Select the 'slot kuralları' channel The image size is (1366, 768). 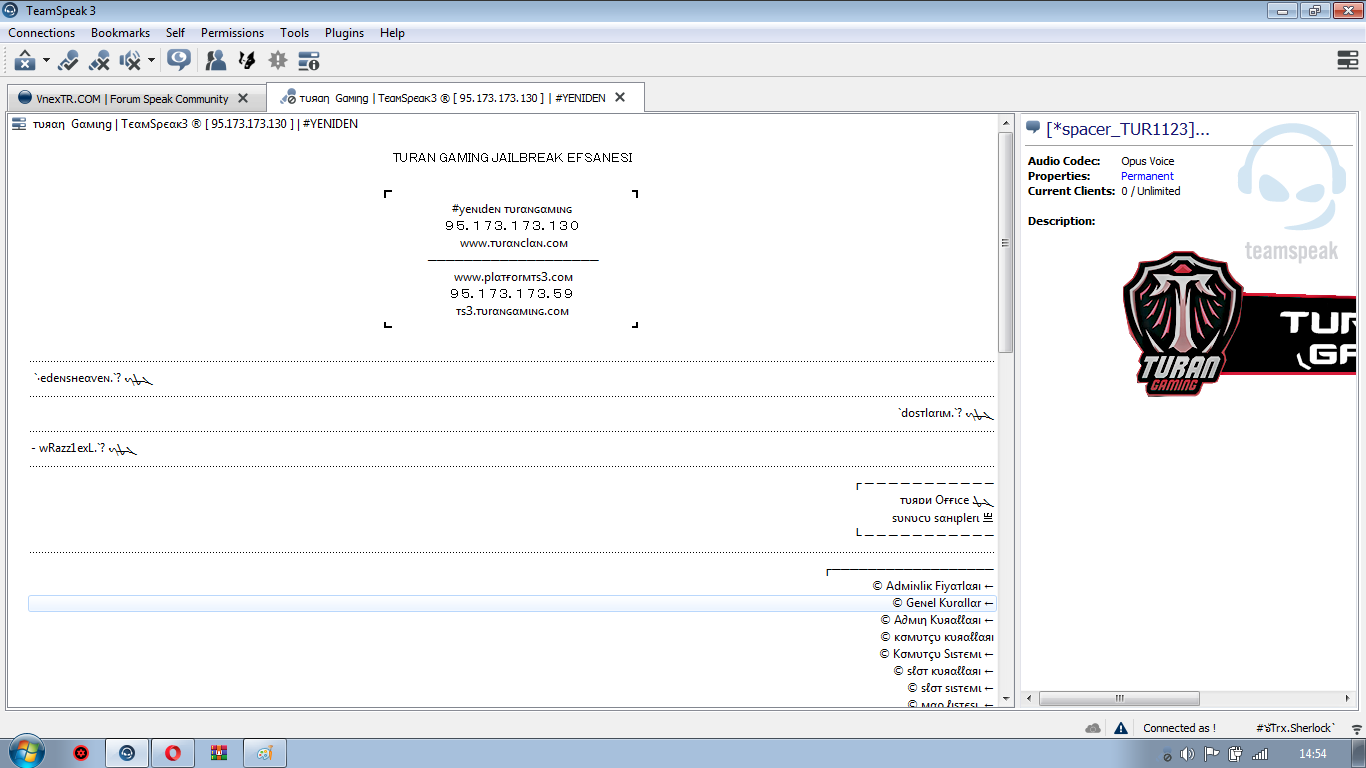point(943,671)
